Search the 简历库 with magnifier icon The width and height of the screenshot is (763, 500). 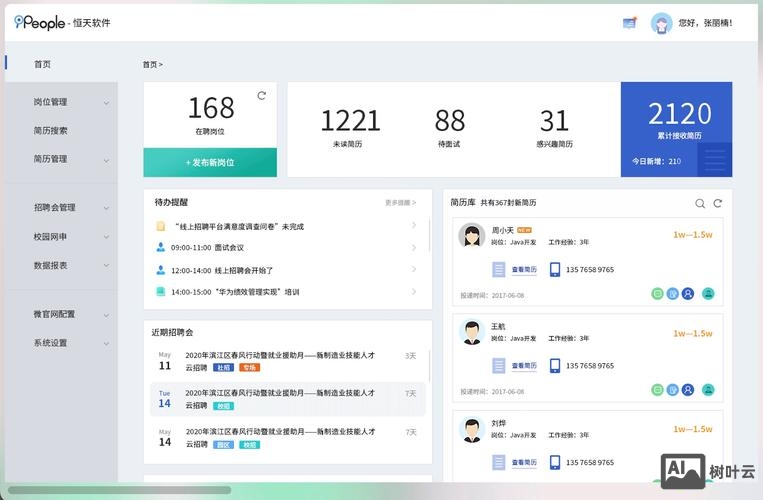pos(700,203)
